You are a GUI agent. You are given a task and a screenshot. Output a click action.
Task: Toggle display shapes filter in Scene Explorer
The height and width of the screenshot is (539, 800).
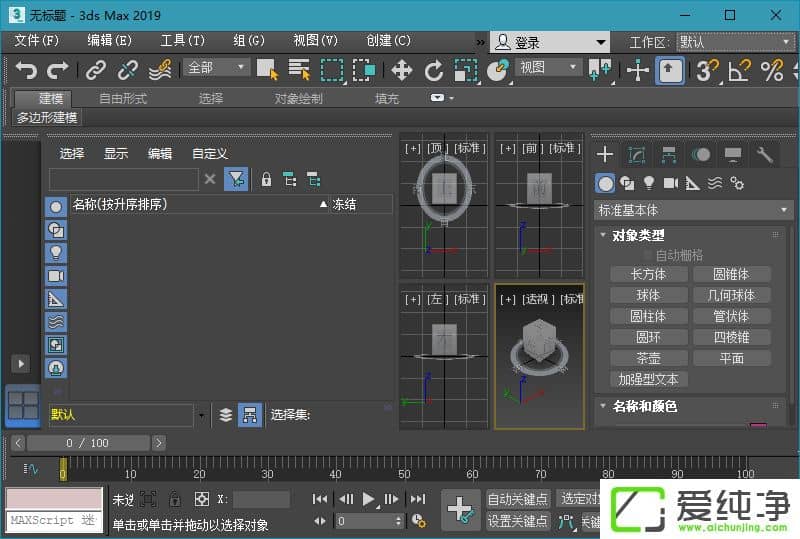point(56,230)
